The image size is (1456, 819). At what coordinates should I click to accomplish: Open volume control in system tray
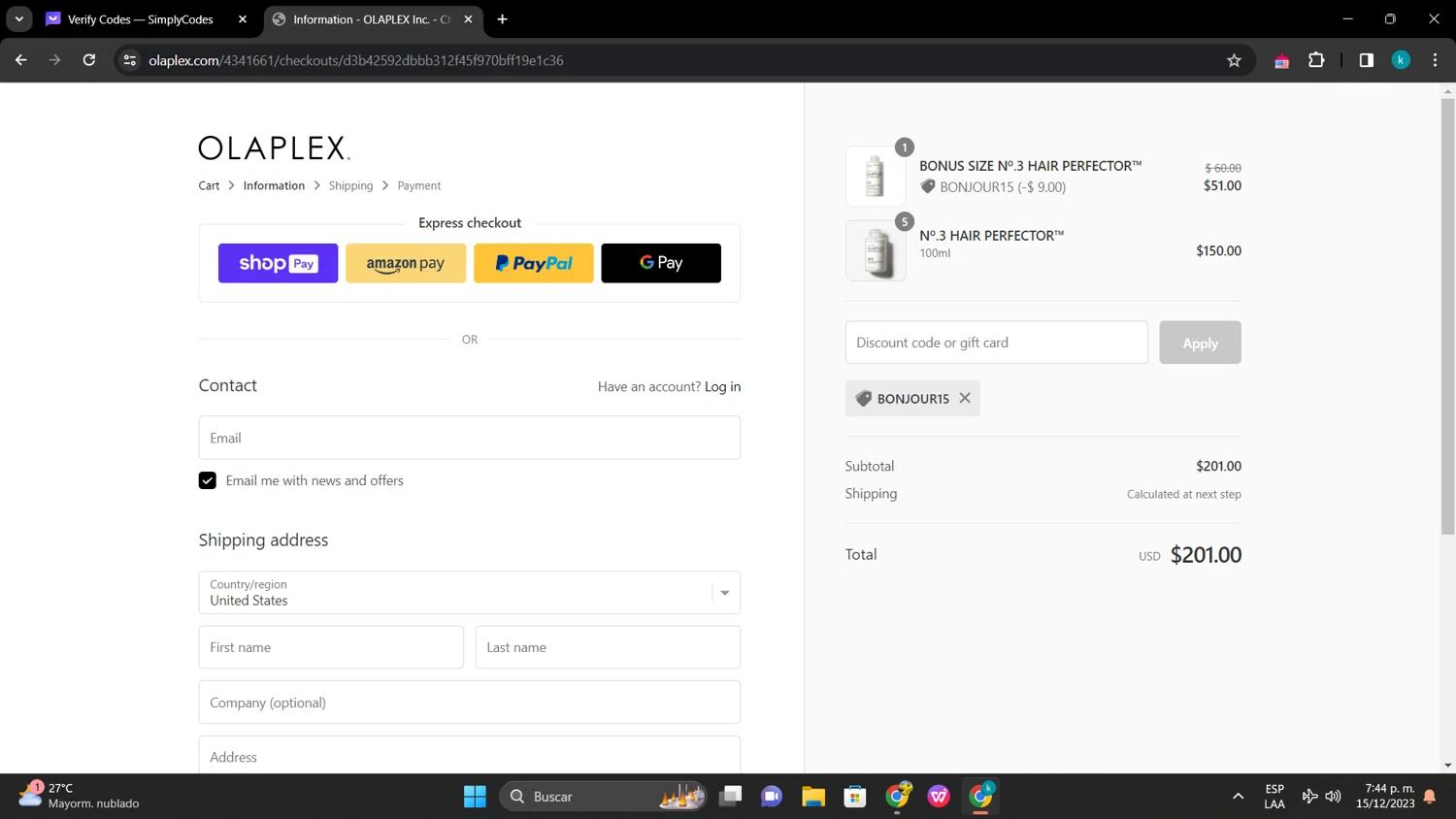1334,797
